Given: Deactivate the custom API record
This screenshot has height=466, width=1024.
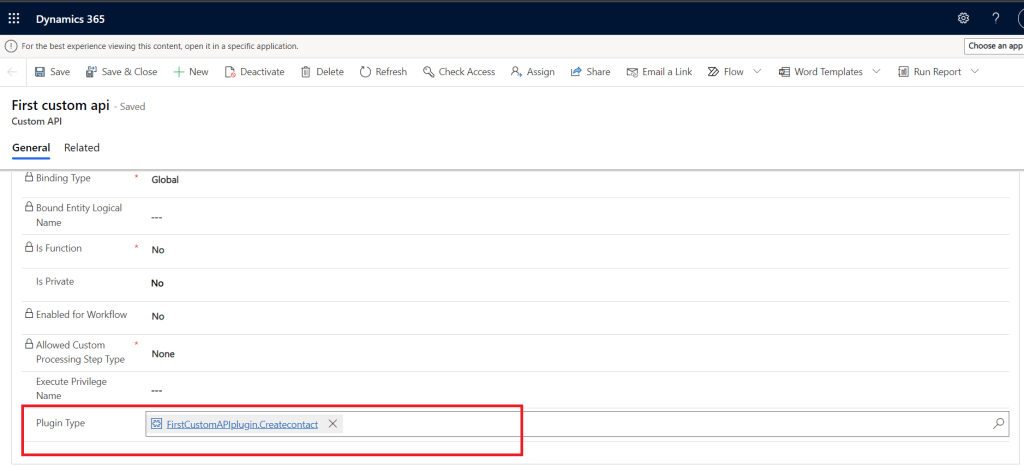Looking at the screenshot, I should (254, 72).
